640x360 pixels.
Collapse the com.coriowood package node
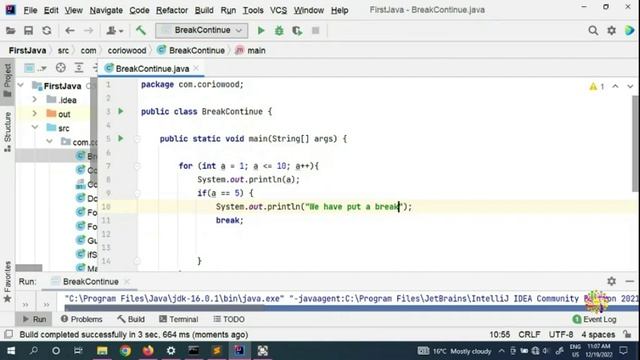coord(49,142)
